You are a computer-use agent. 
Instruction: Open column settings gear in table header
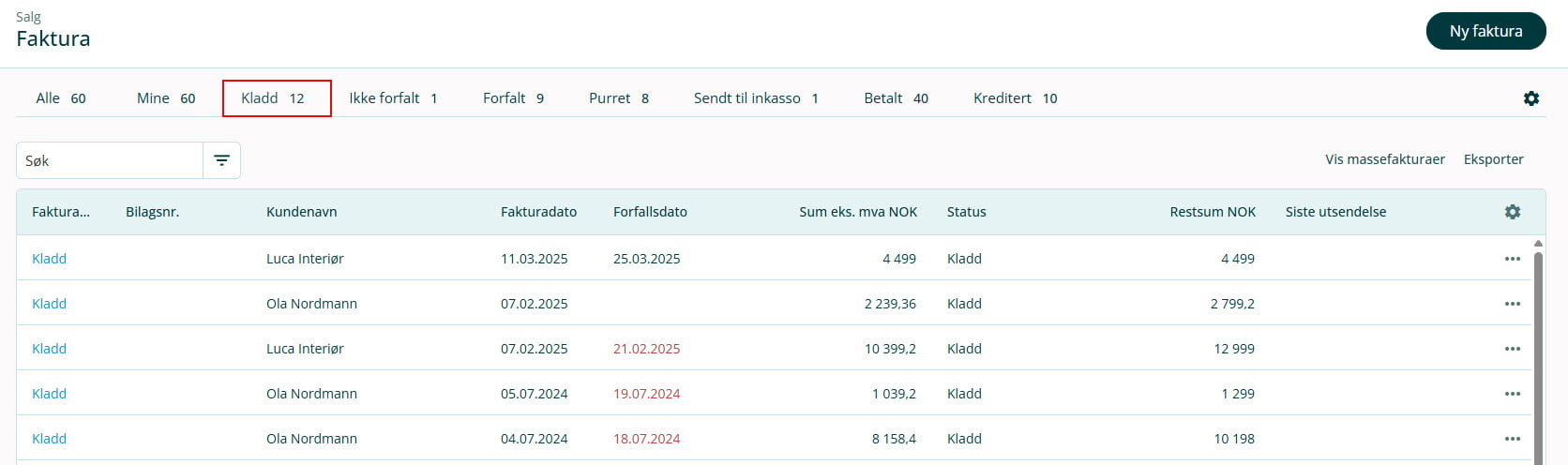click(1512, 212)
